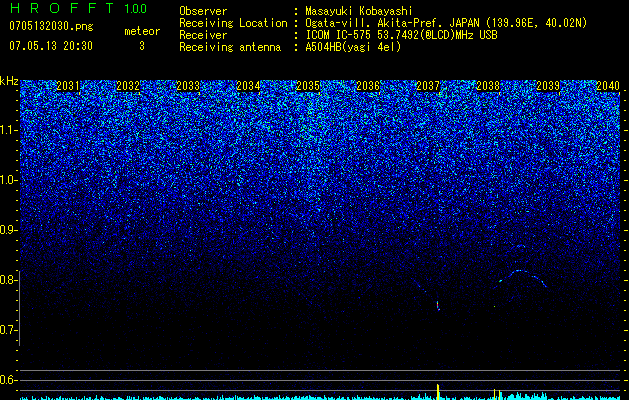
Task: Click the 0.9 kHz axis label
Action: coord(9,230)
